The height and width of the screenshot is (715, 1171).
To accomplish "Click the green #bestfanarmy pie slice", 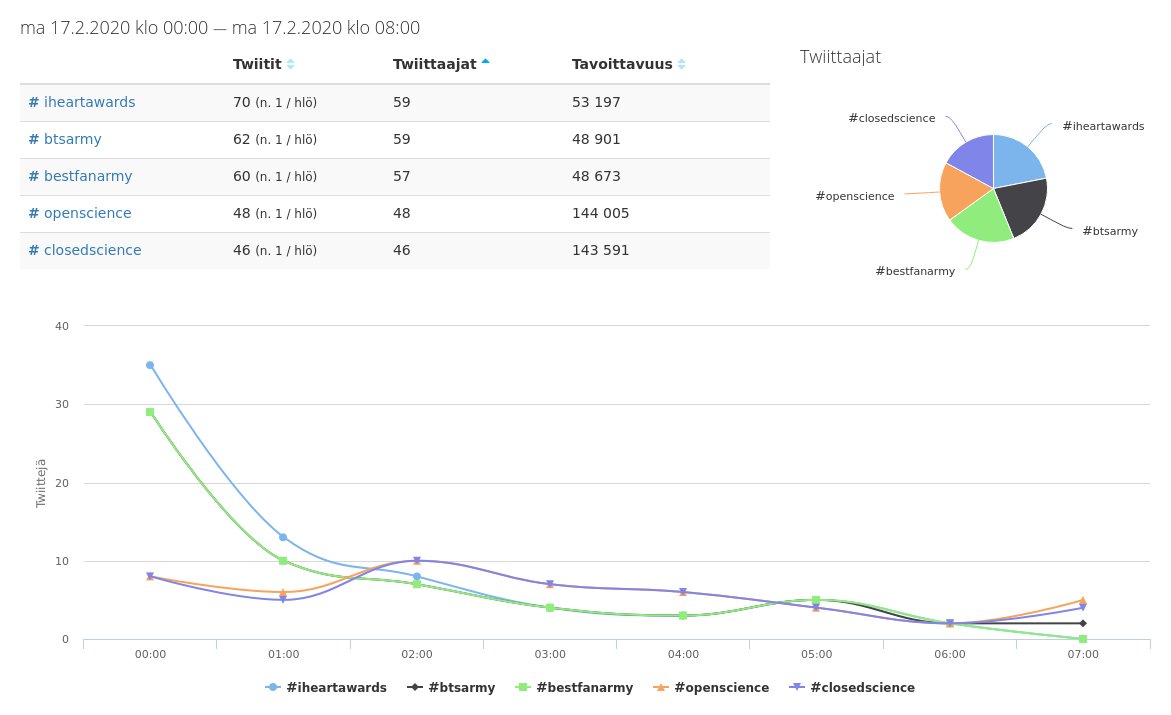I will [983, 218].
